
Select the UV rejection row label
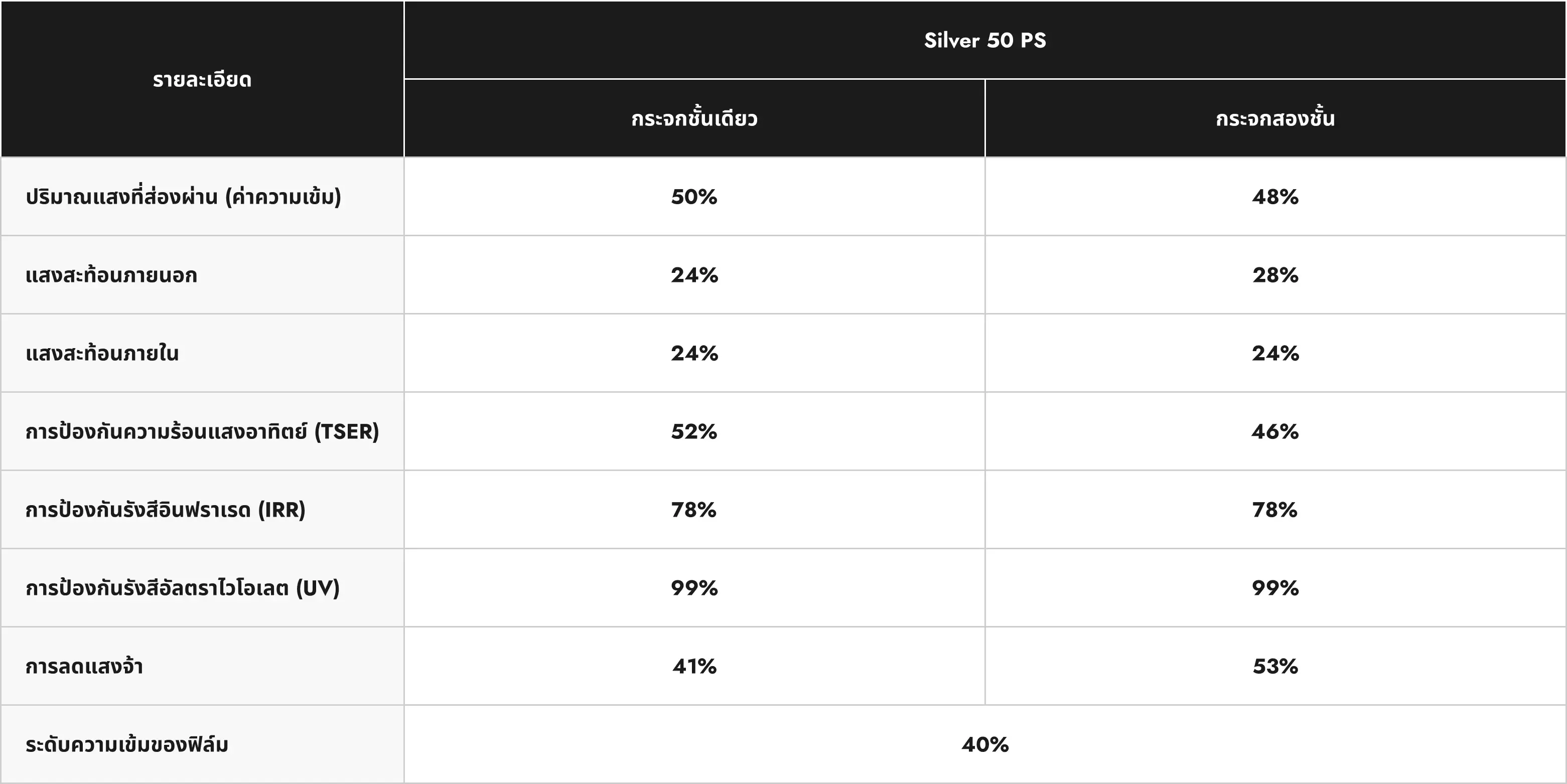[x=183, y=587]
